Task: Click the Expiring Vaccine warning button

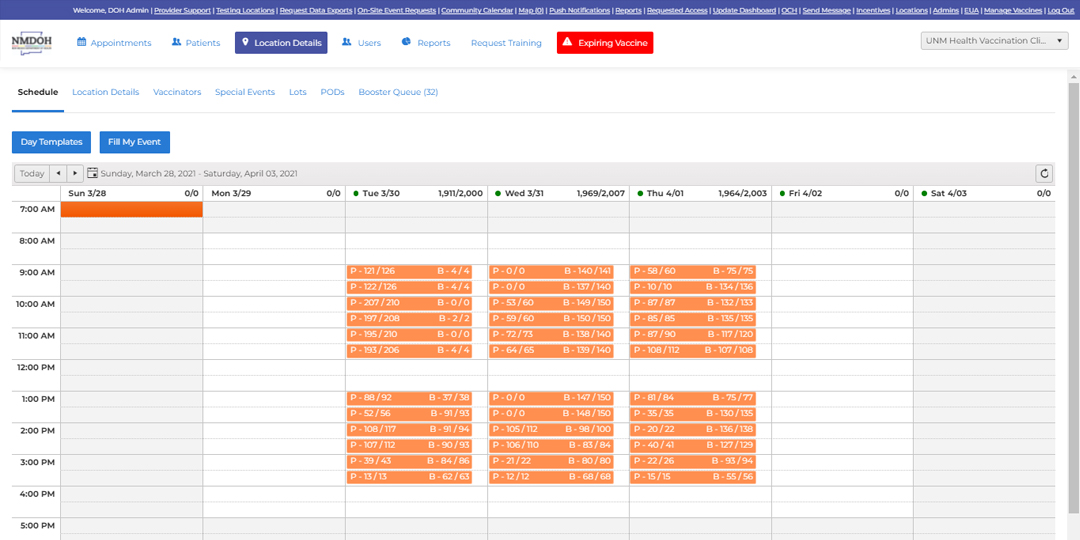Action: [x=604, y=43]
